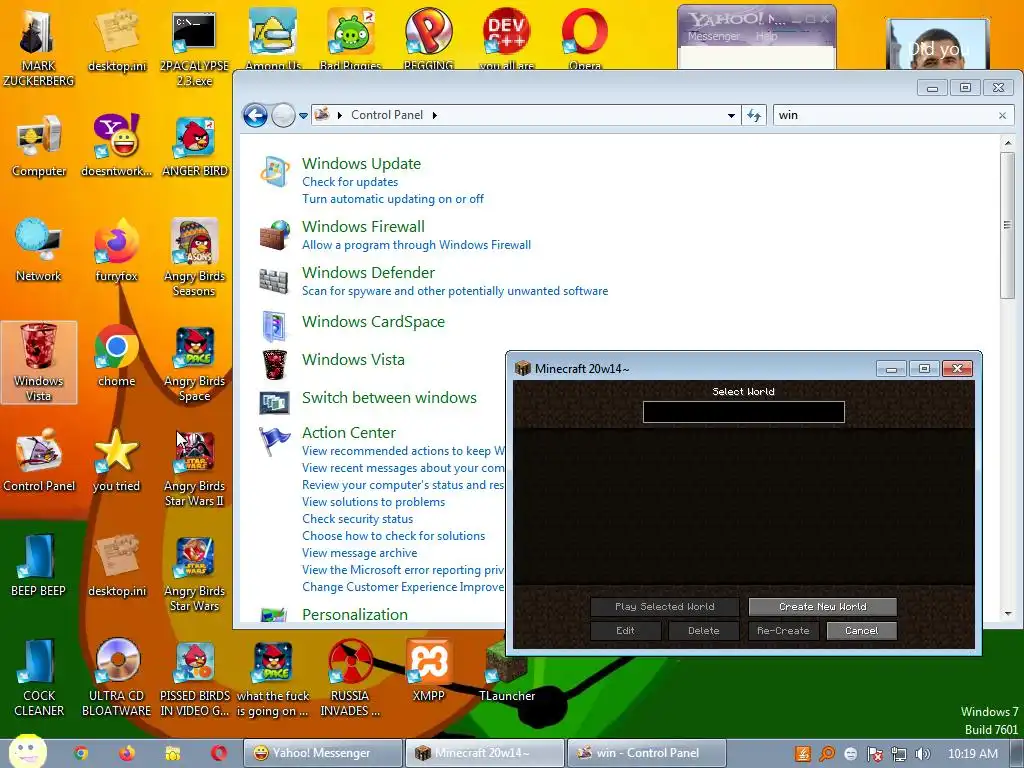This screenshot has height=768, width=1024.
Task: Click the Network desktop icon
Action: (x=39, y=250)
